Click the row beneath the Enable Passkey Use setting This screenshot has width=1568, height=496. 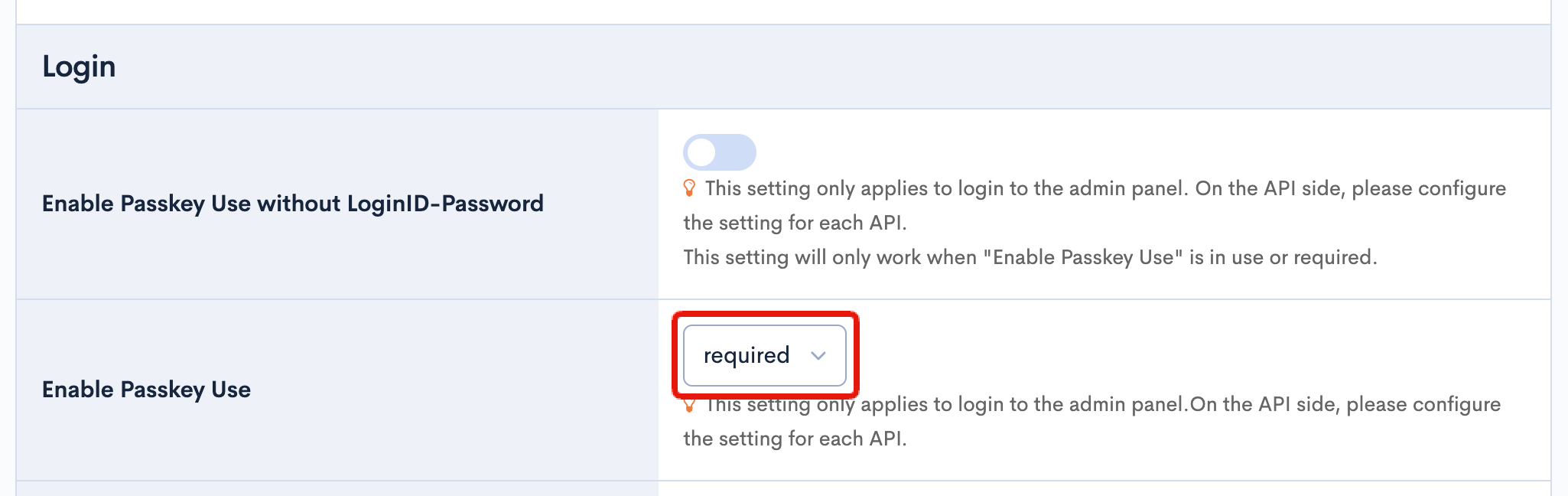click(x=765, y=490)
